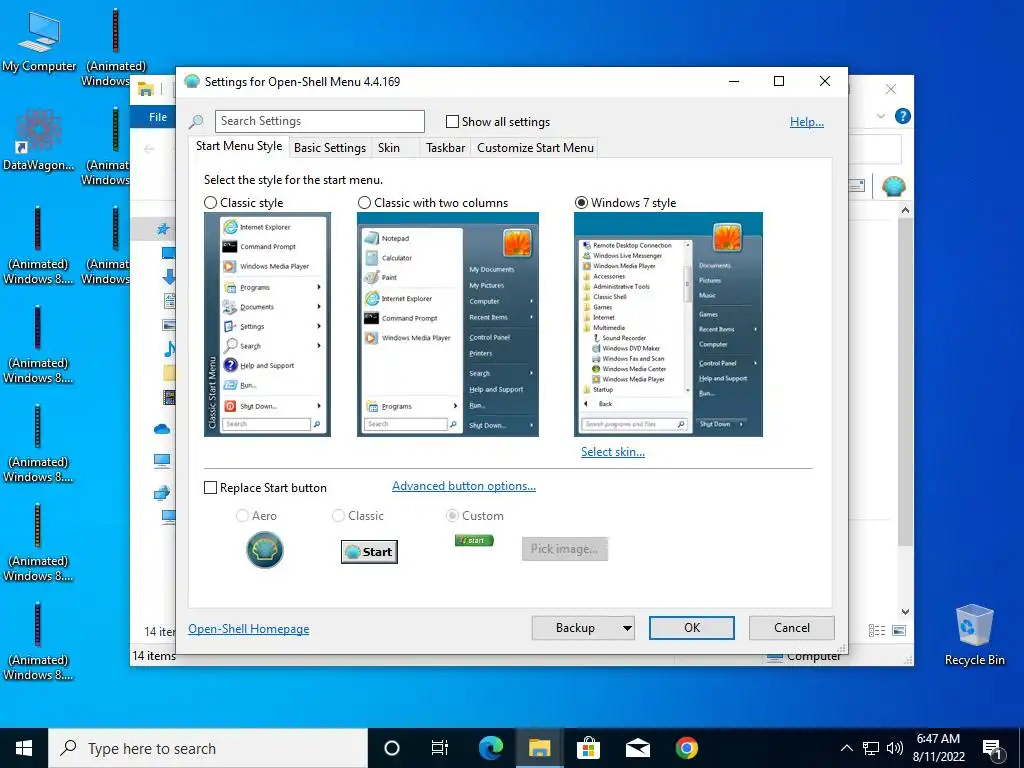Select Classic with two columns radio button
The height and width of the screenshot is (768, 1024).
[364, 202]
